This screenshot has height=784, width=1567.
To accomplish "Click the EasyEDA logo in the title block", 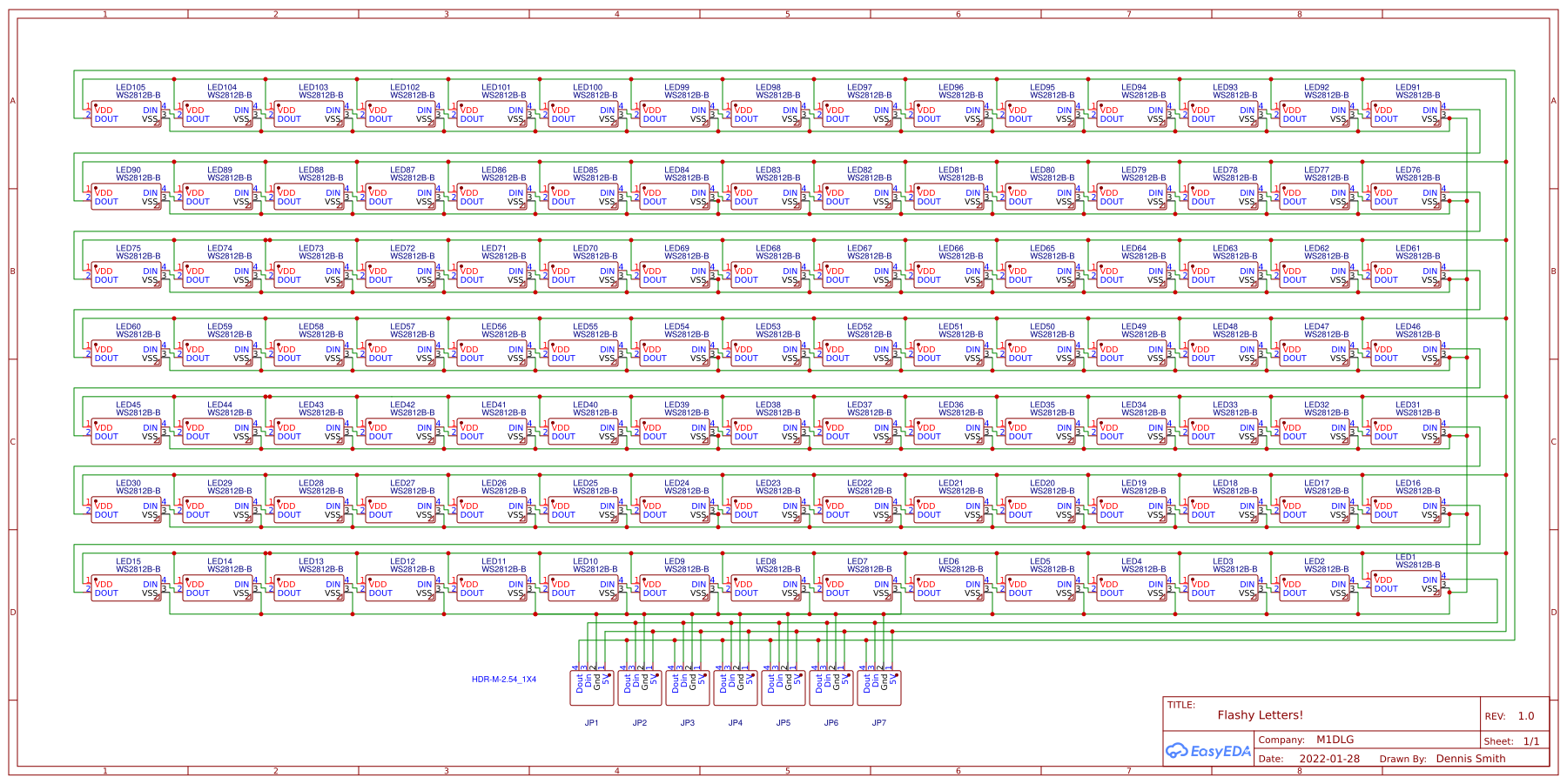I will (1207, 748).
